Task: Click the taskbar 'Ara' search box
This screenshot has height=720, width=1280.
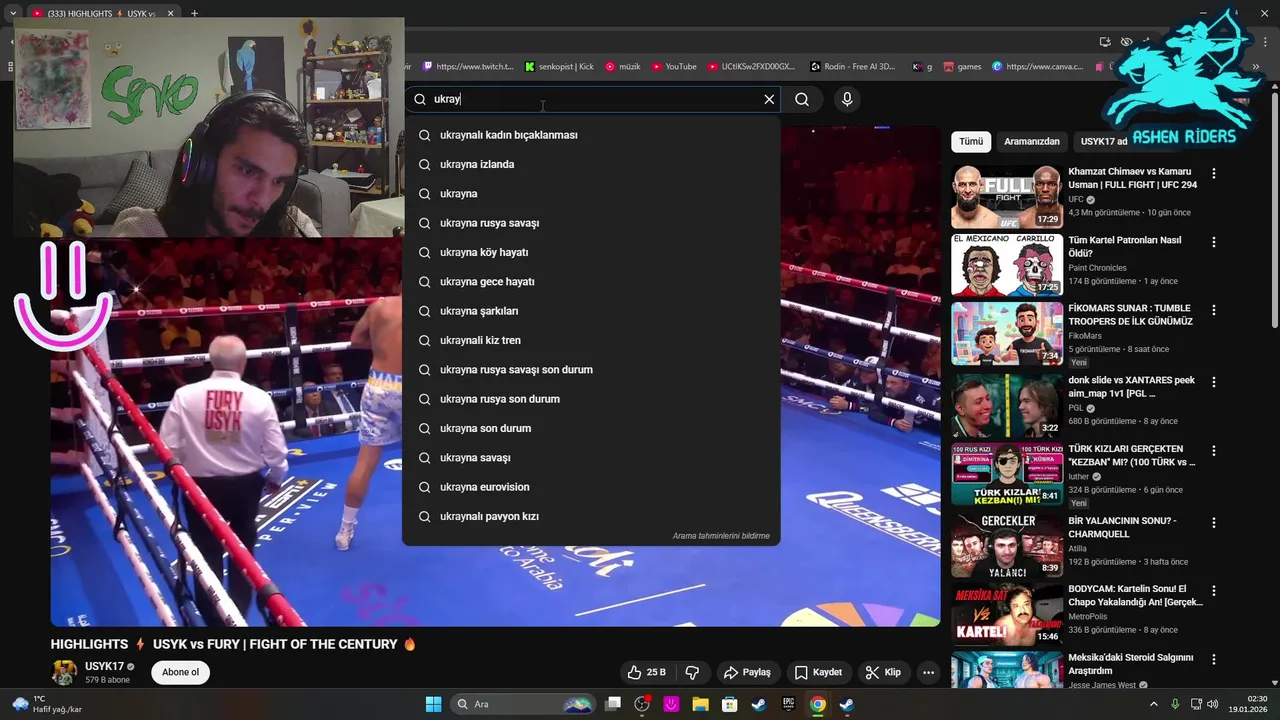Action: 522,704
